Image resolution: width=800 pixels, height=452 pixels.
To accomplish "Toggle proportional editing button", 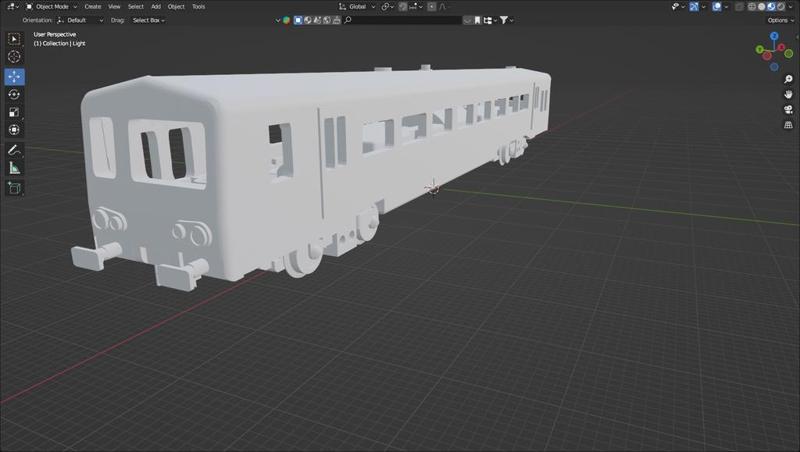I will pos(432,7).
